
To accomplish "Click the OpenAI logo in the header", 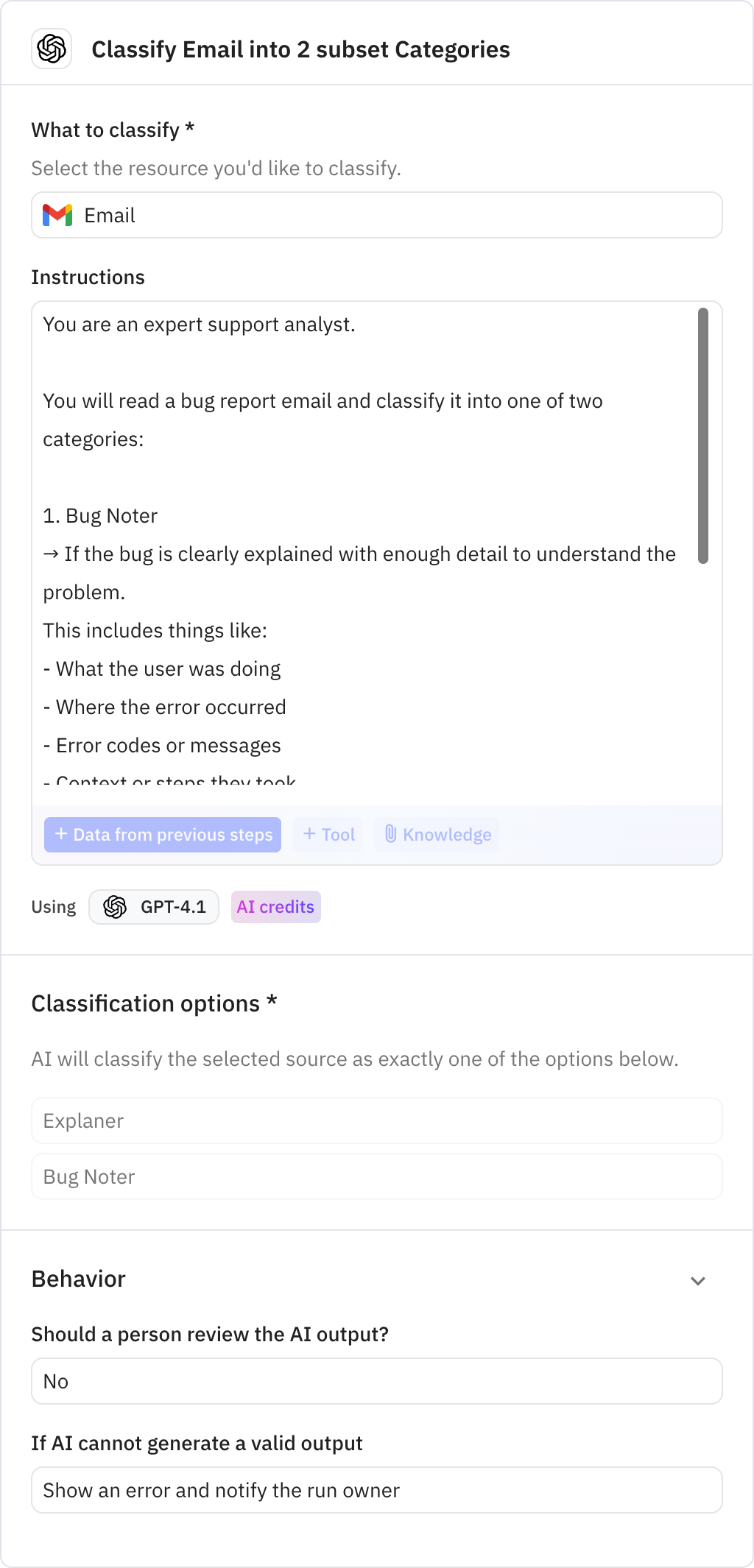I will click(50, 49).
